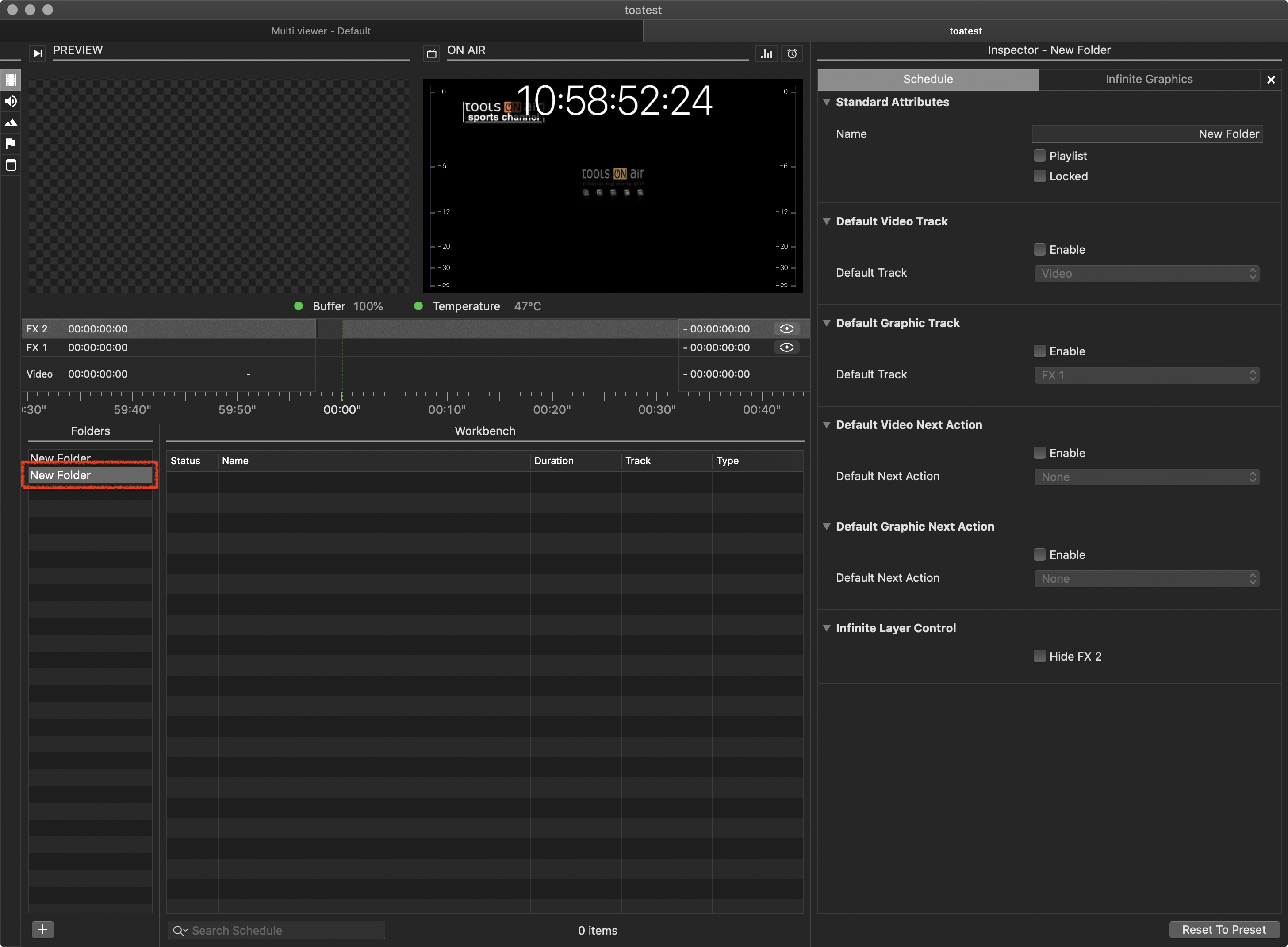Screen dimensions: 1288x947
Task: Open the Video default track dropdown
Action: pyautogui.click(x=1147, y=273)
